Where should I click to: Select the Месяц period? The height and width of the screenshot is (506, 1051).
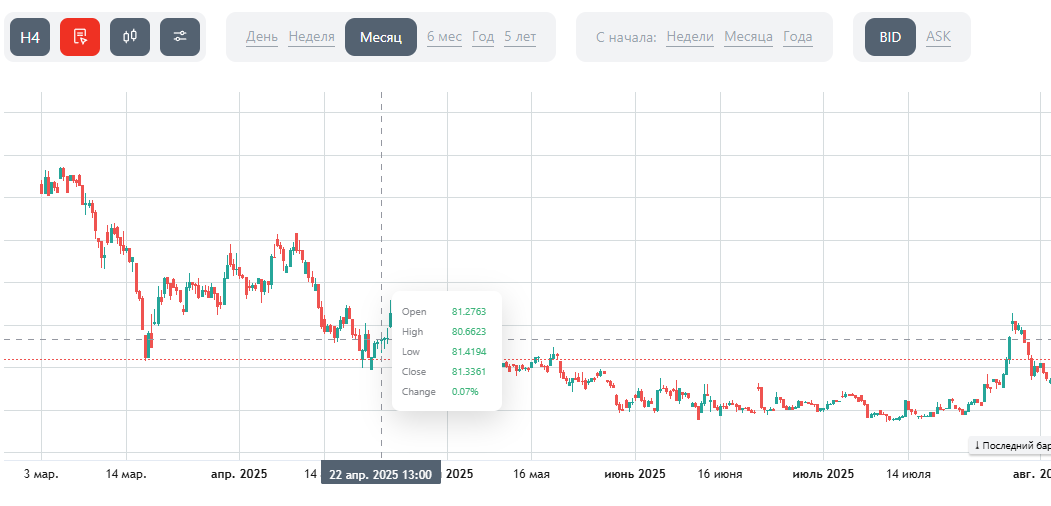coord(381,37)
